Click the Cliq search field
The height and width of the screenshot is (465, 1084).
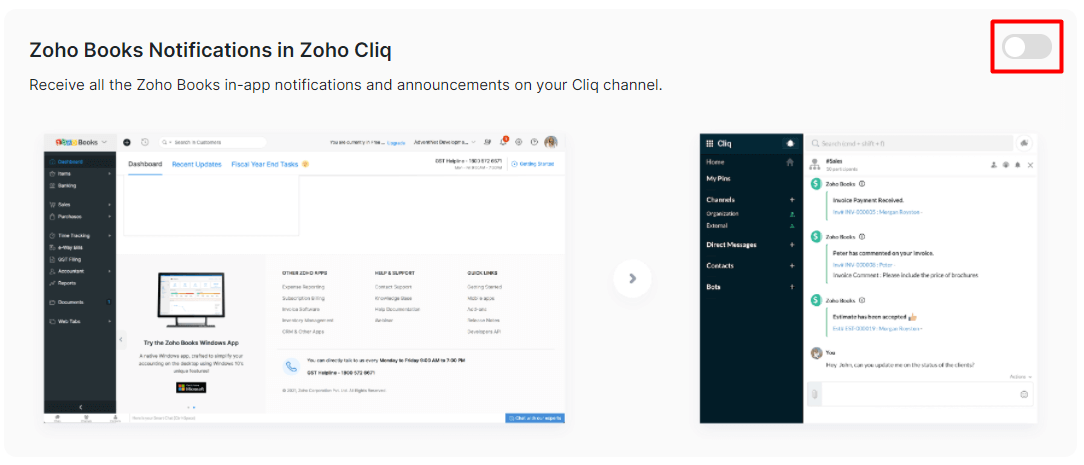909,143
